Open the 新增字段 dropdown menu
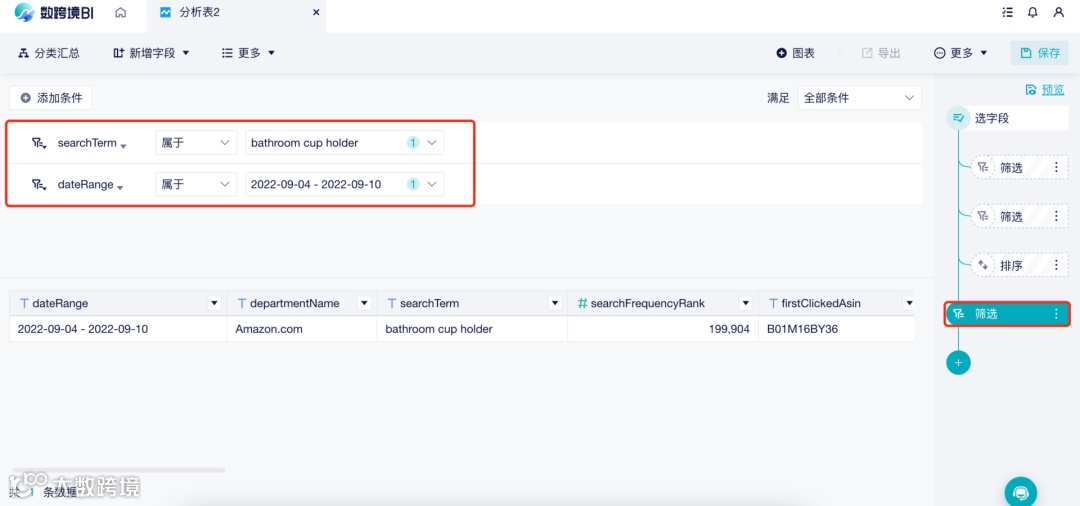Image resolution: width=1080 pixels, height=506 pixels. [151, 53]
